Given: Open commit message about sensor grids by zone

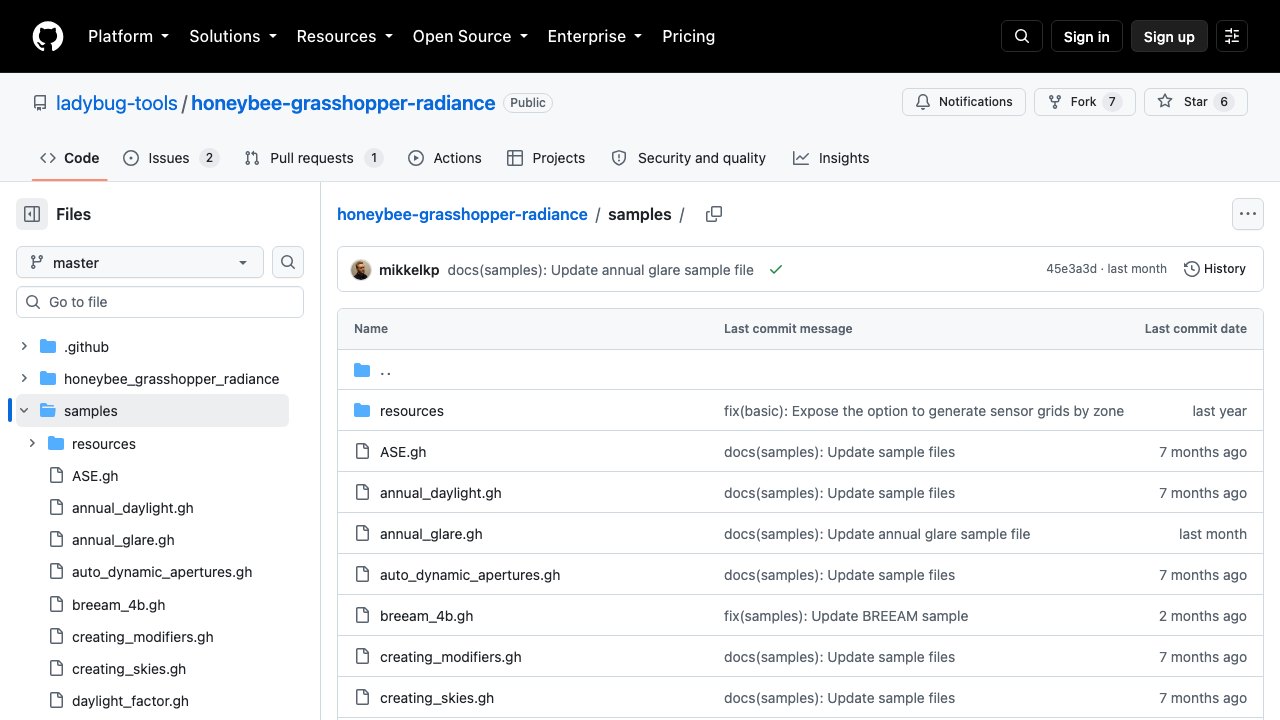Looking at the screenshot, I should tap(924, 411).
